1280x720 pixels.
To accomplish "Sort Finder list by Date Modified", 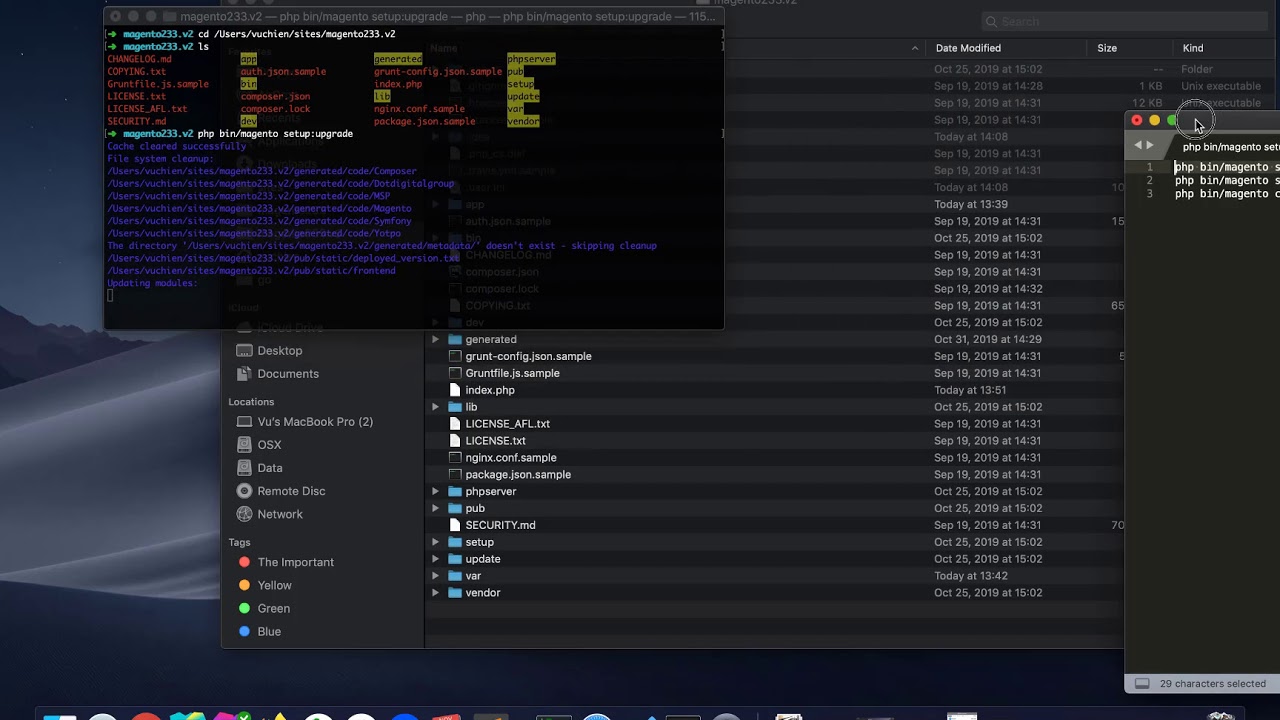I will [968, 48].
